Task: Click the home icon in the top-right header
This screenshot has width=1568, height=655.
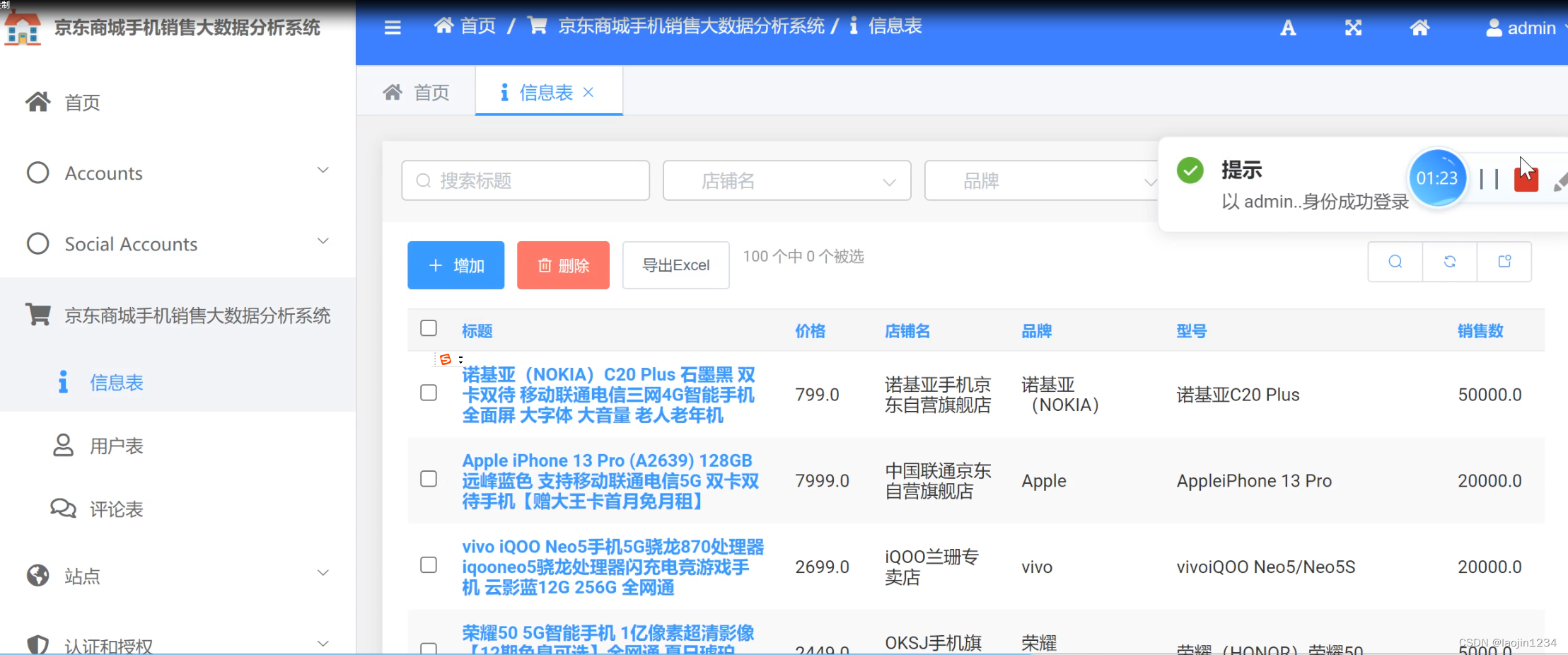Action: tap(1419, 28)
